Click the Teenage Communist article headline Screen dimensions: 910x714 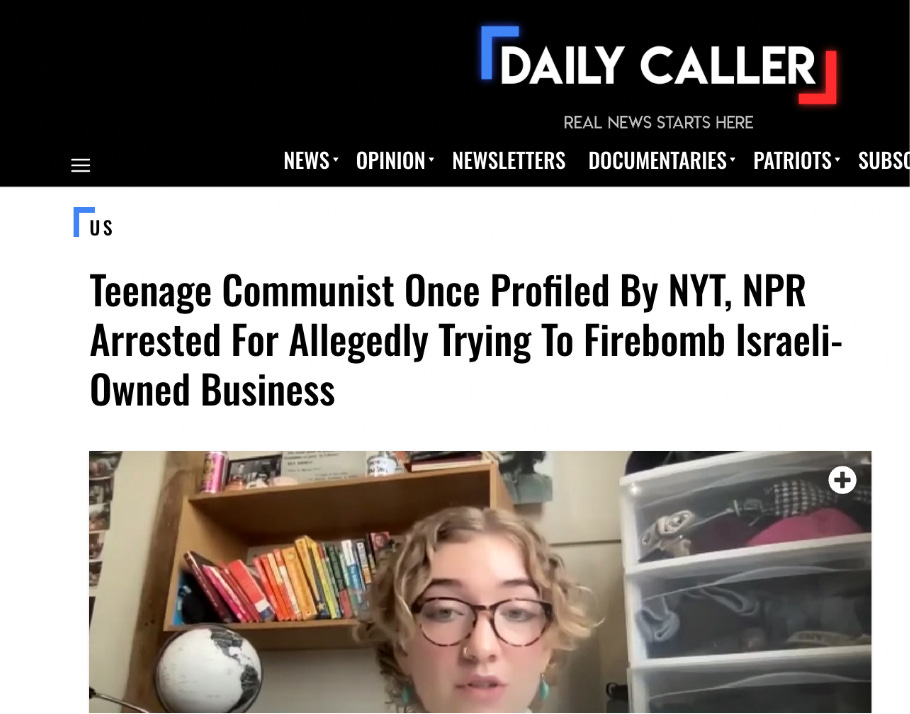[x=466, y=340]
